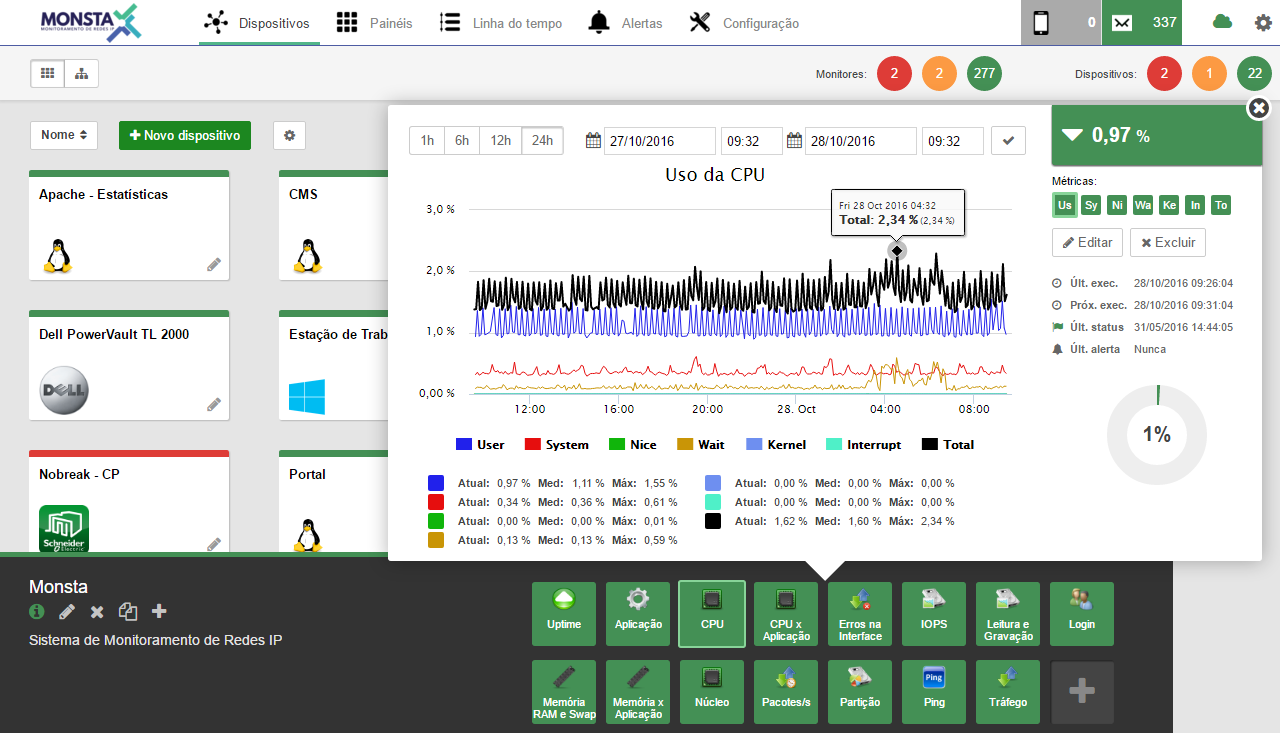
Task: Open the mobile phone notifications counter
Action: 1061,22
